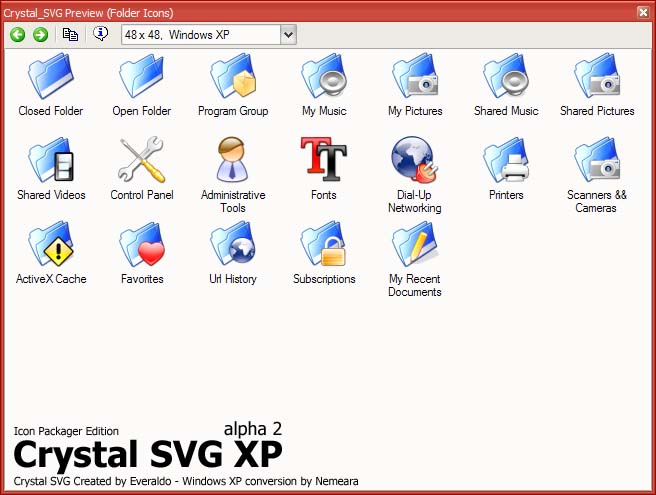
Task: Select the Url History globe folder icon
Action: click(233, 244)
